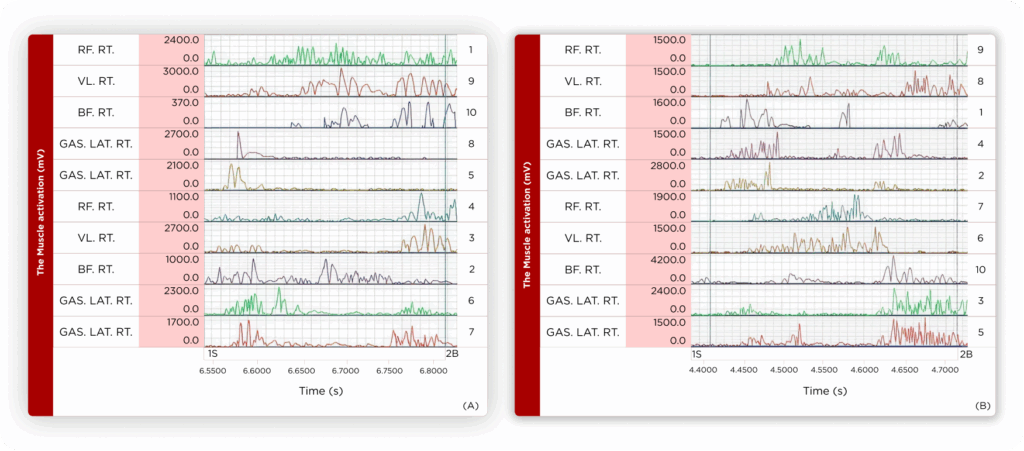Select the 2B marker in panel B
Screen dimensions: 1024x451
coord(966,354)
